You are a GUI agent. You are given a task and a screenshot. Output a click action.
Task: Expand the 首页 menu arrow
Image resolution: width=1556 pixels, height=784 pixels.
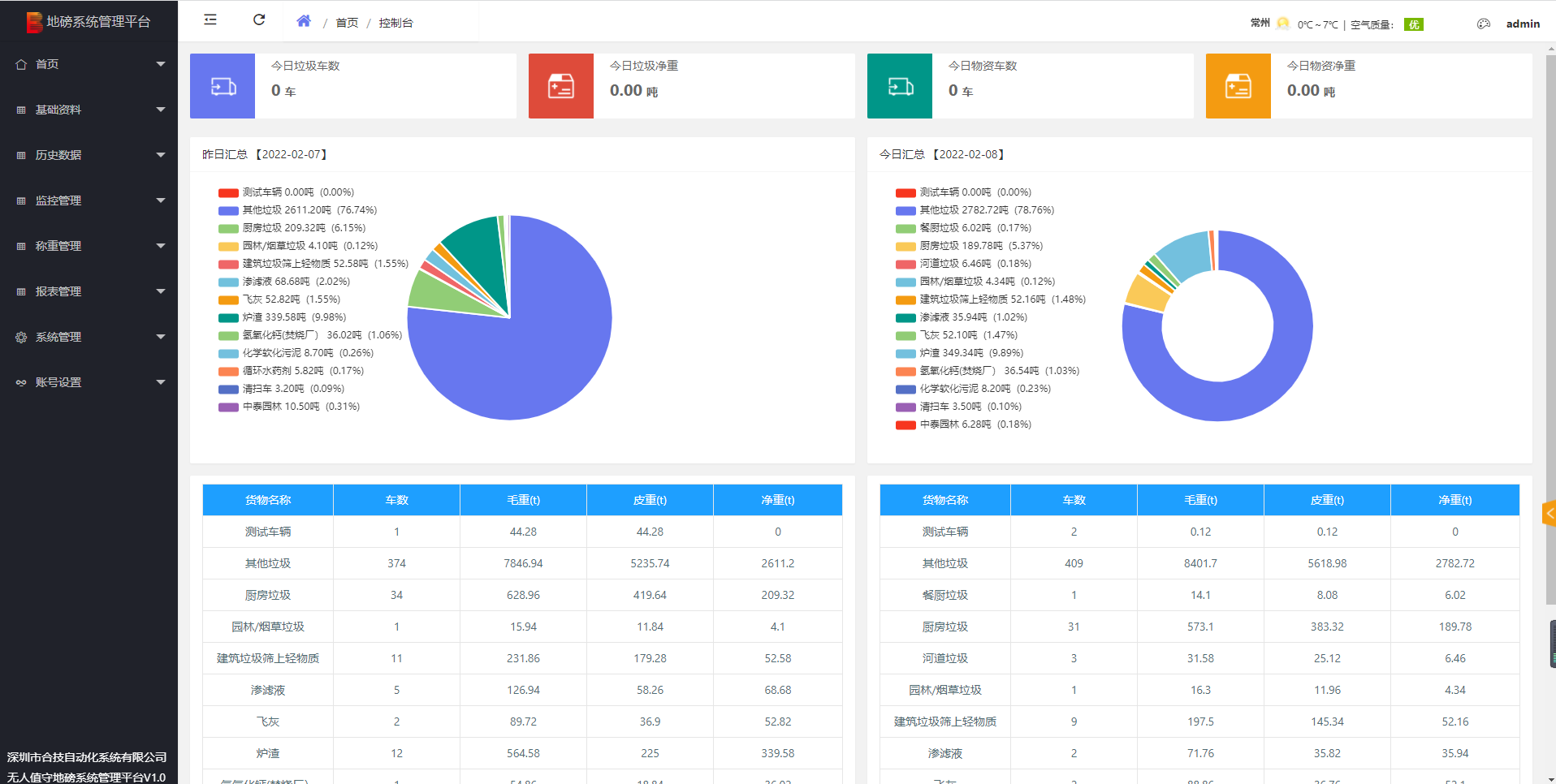(161, 64)
